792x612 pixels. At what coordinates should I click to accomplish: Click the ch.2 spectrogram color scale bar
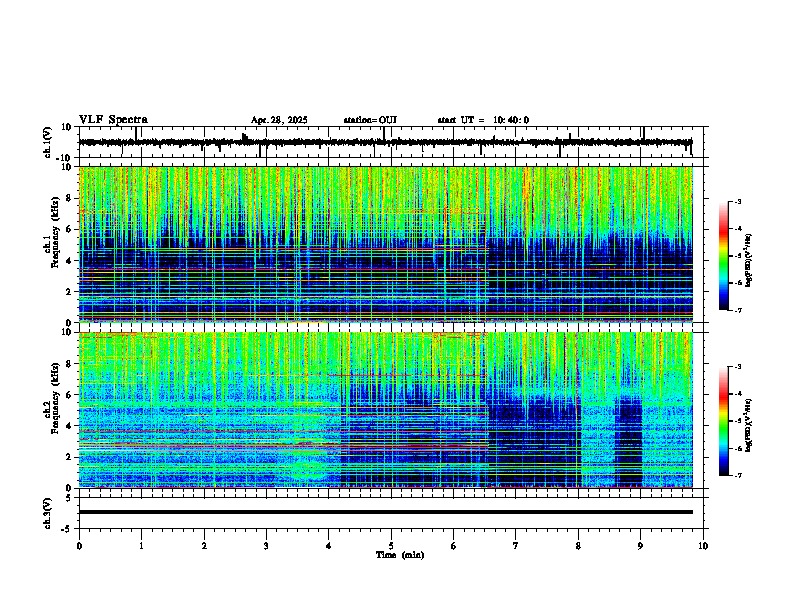pyautogui.click(x=723, y=421)
